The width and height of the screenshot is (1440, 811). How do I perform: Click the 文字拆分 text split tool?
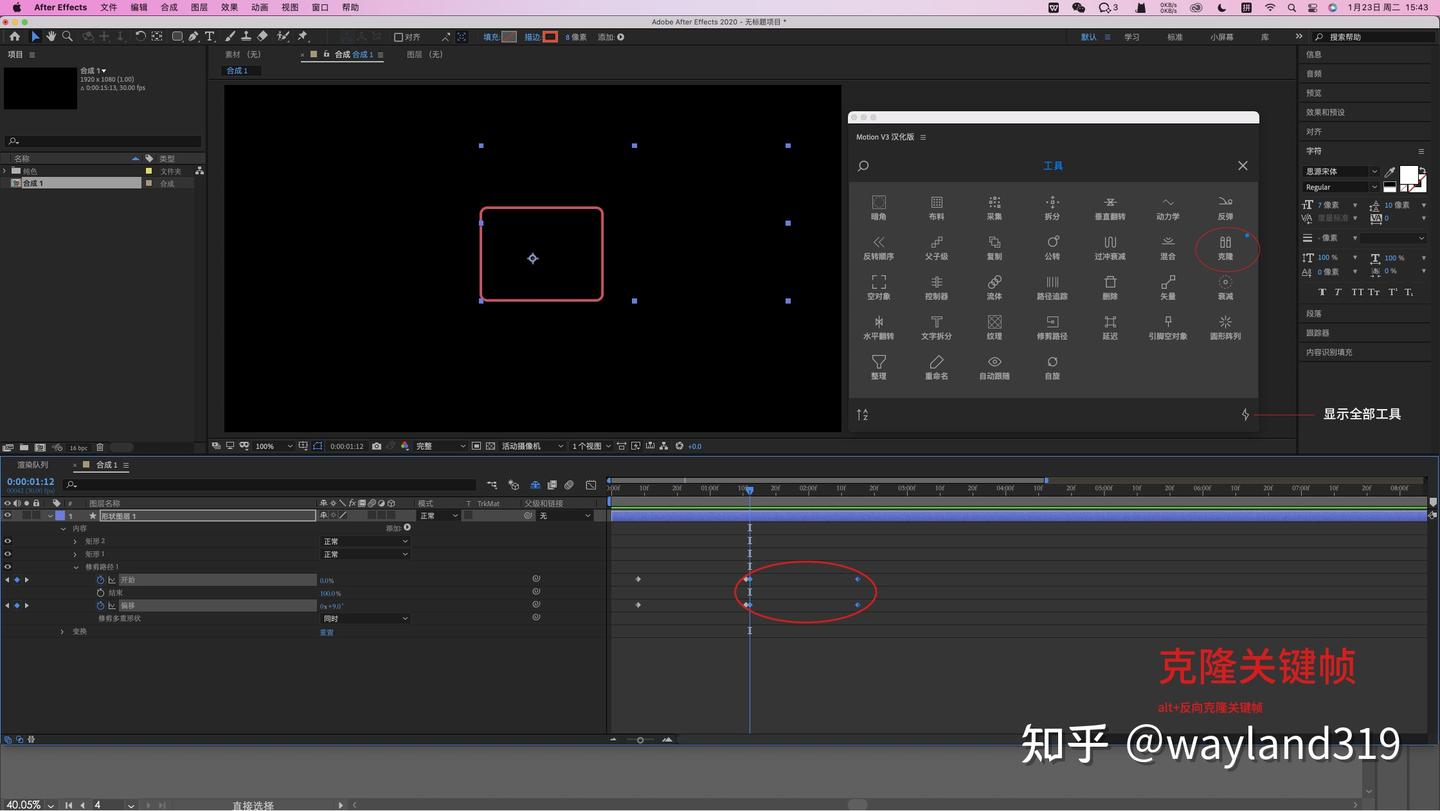pyautogui.click(x=936, y=327)
